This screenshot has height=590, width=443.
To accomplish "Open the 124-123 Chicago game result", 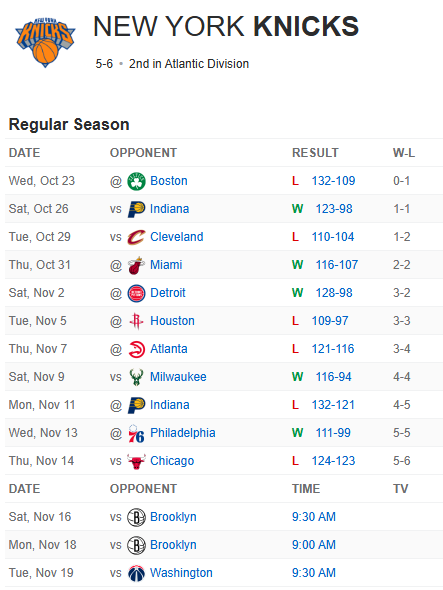I will (333, 461).
